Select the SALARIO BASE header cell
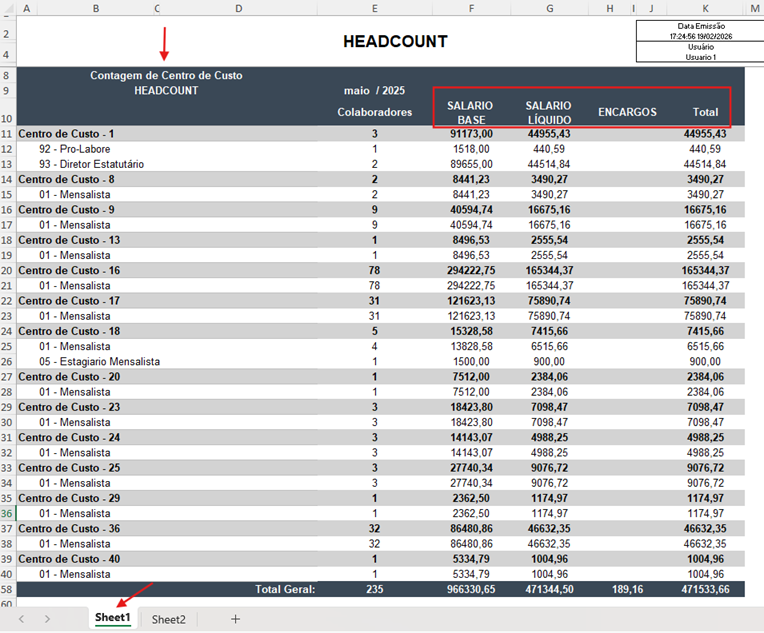Image resolution: width=764 pixels, height=633 pixels. pyautogui.click(x=470, y=113)
